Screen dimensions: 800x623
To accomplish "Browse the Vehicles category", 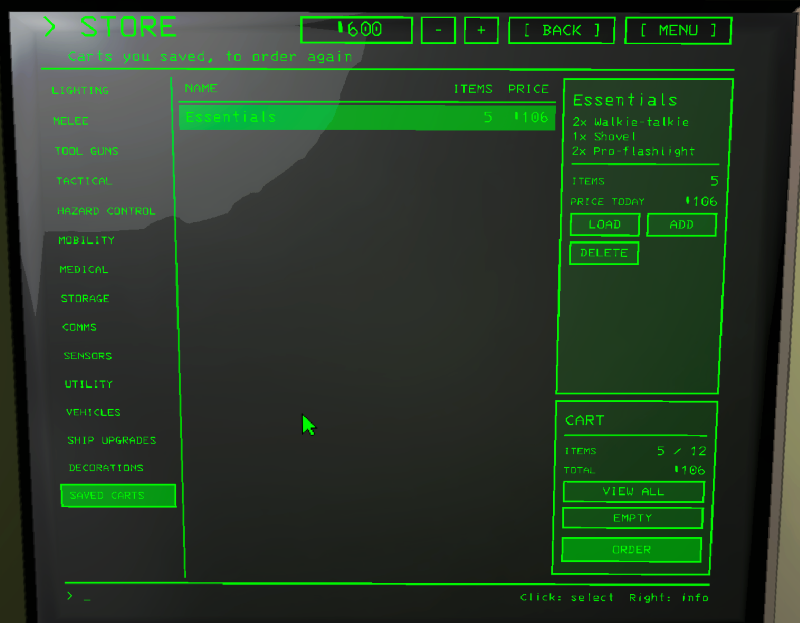I will (x=93, y=412).
